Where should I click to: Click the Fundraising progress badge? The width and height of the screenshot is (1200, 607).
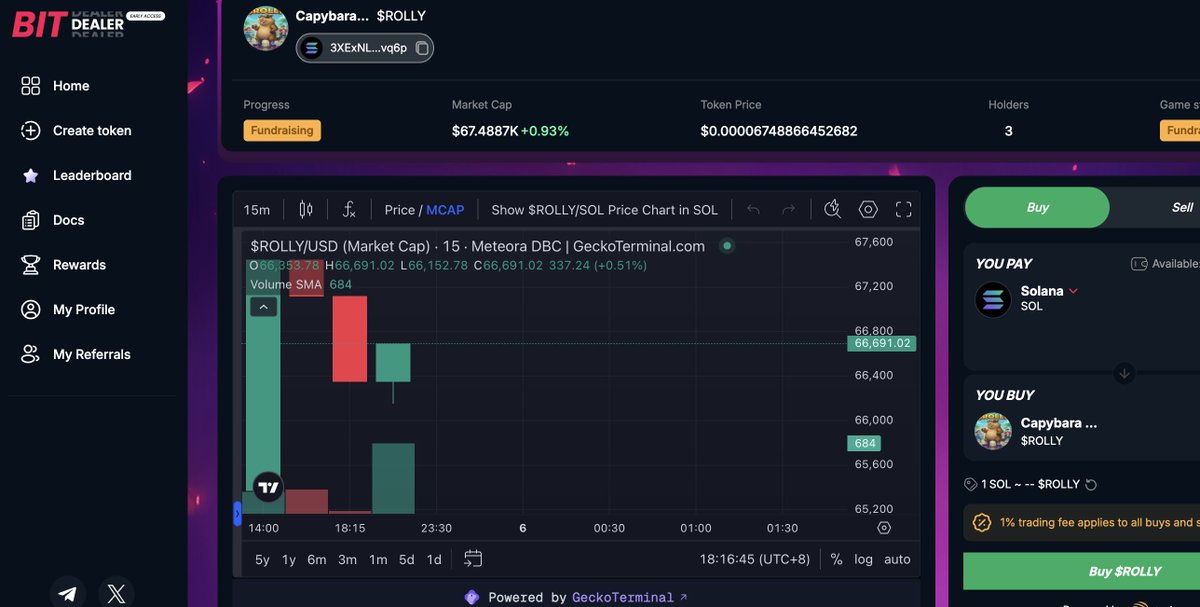(281, 130)
